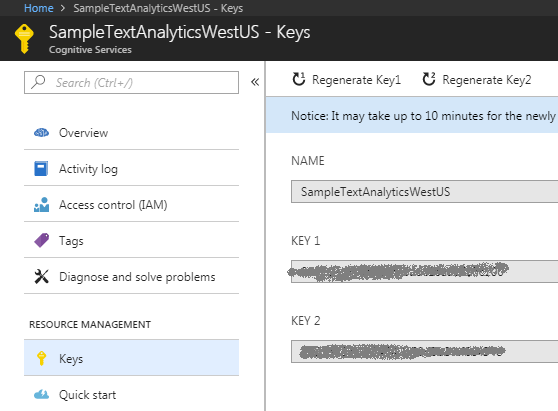Select Activity log in the sidebar
The width and height of the screenshot is (558, 411).
pyautogui.click(x=131, y=168)
